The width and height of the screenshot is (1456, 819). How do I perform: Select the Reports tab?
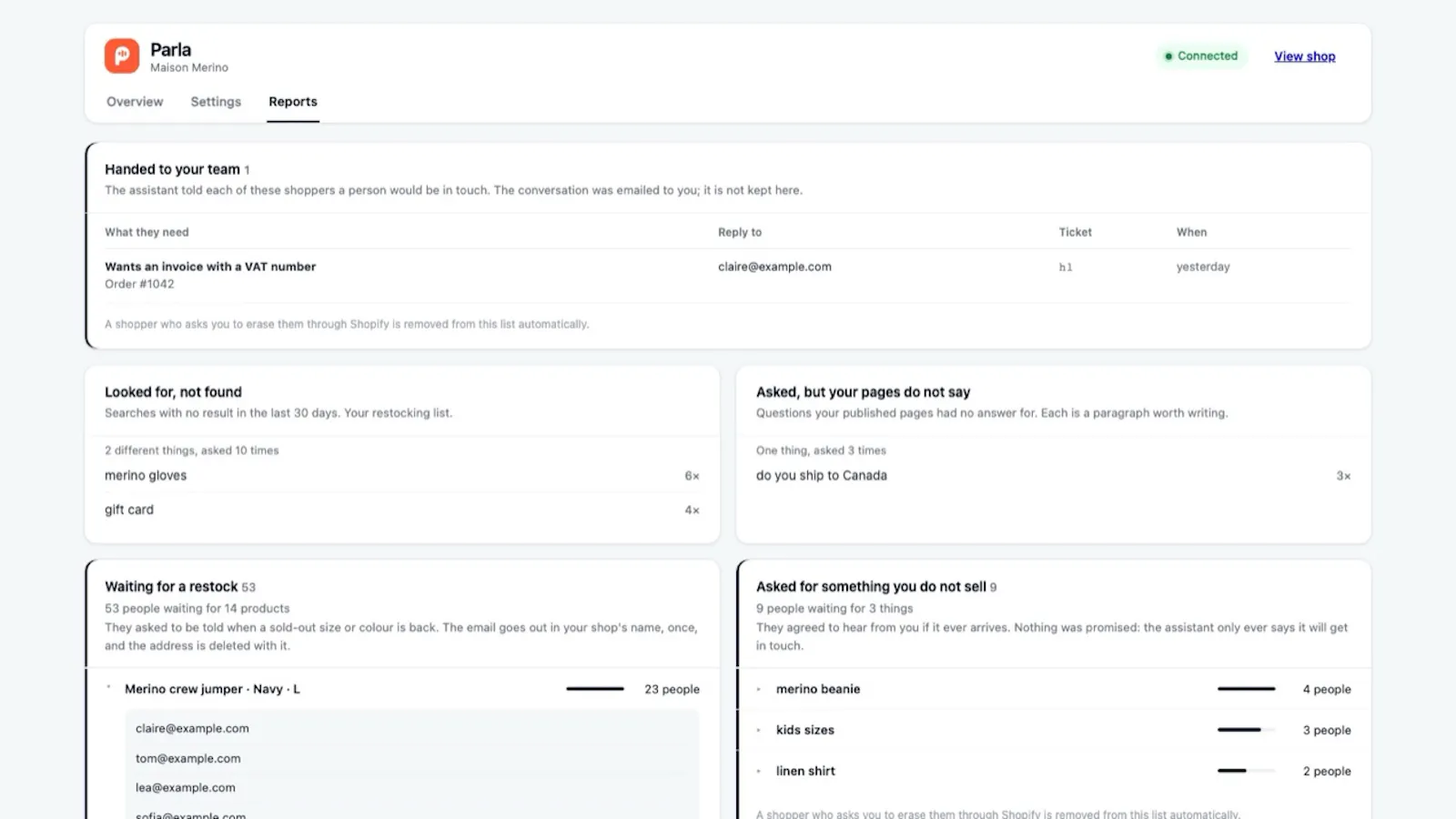click(293, 102)
